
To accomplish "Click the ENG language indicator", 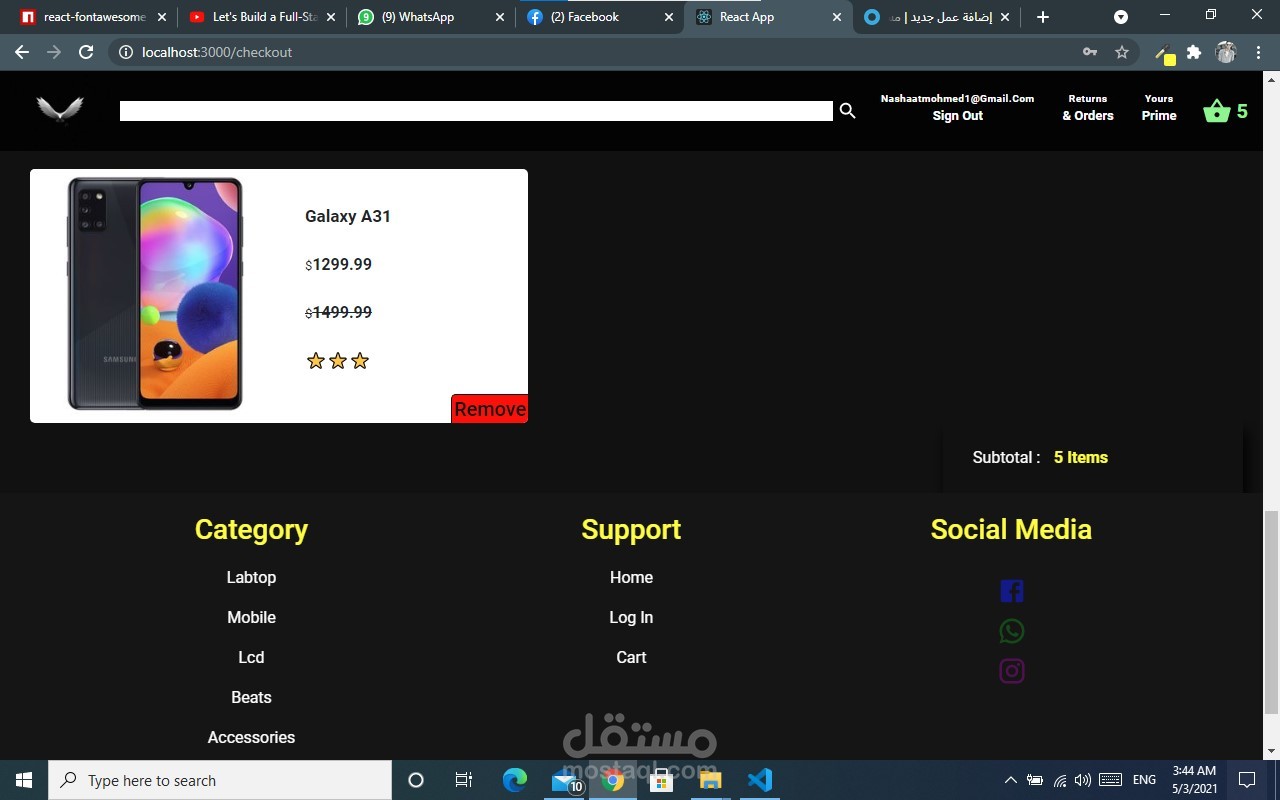I will pos(1145,780).
